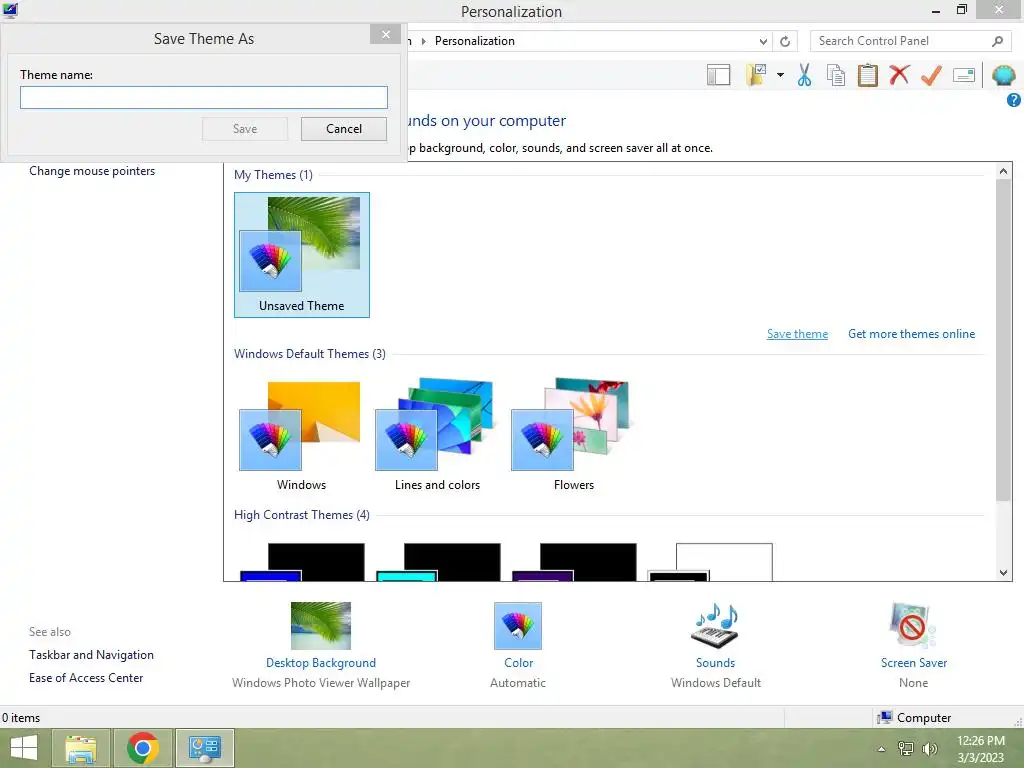This screenshot has height=768, width=1024.
Task: Click the Desktop Background link text
Action: click(321, 663)
